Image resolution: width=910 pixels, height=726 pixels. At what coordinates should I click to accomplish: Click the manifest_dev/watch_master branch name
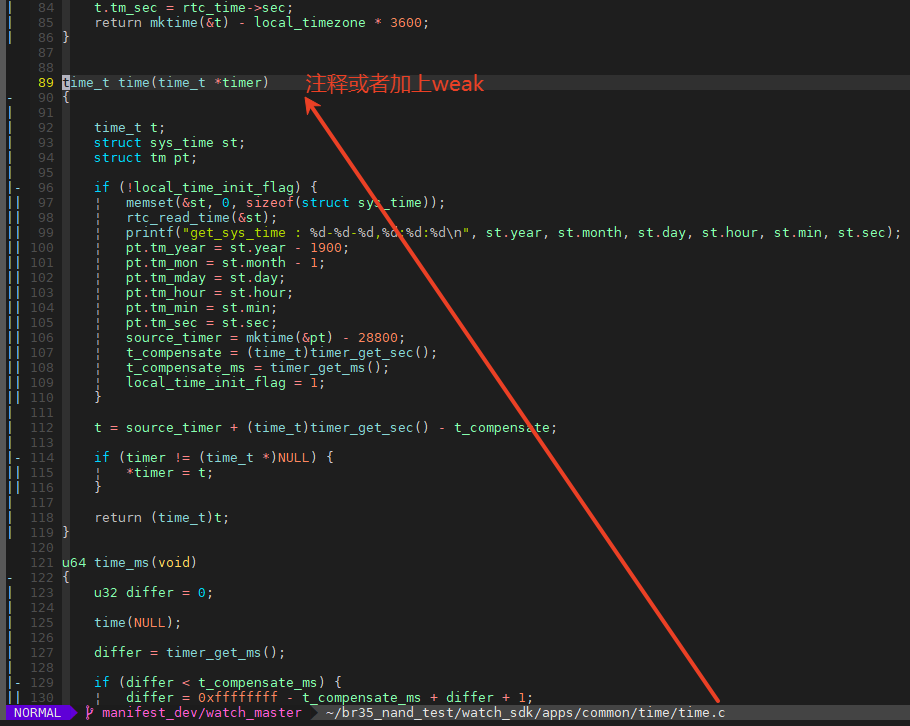pos(202,713)
